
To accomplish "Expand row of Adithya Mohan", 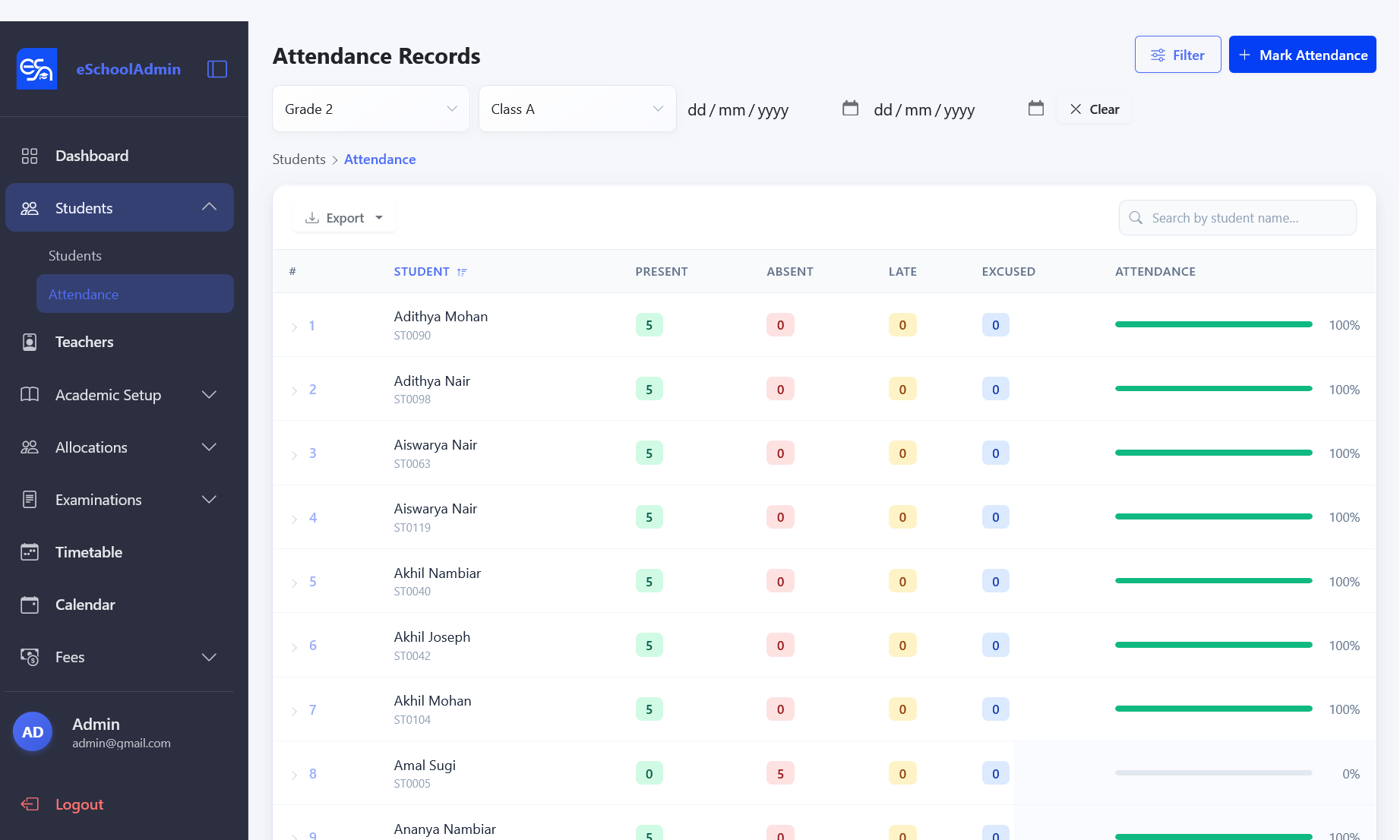I will click(x=294, y=327).
